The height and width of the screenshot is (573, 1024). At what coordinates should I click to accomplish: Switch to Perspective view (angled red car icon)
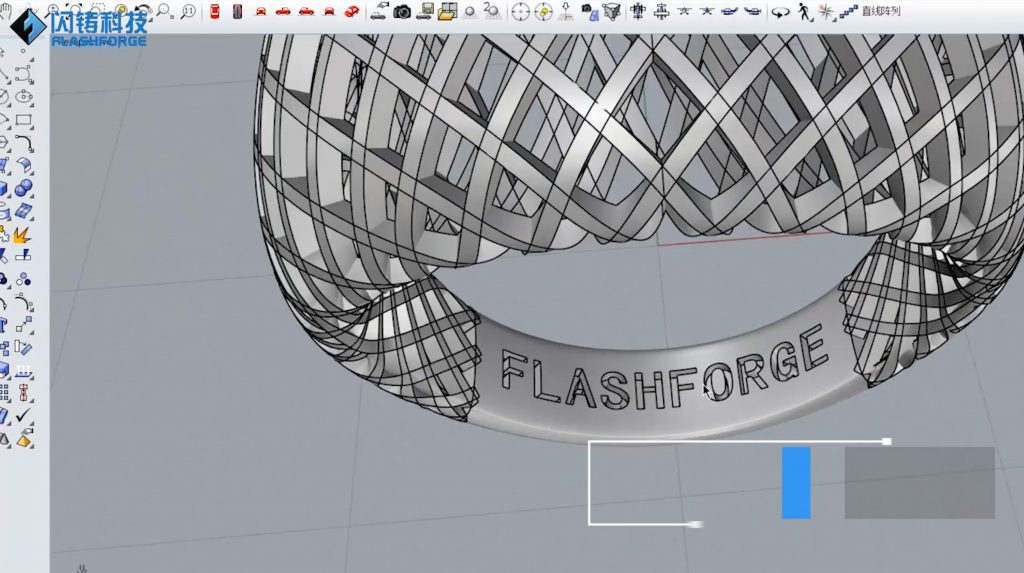pyautogui.click(x=352, y=11)
